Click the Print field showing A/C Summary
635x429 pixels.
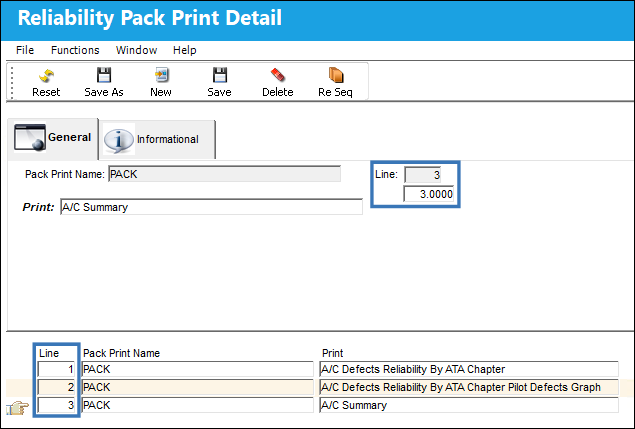[211, 207]
